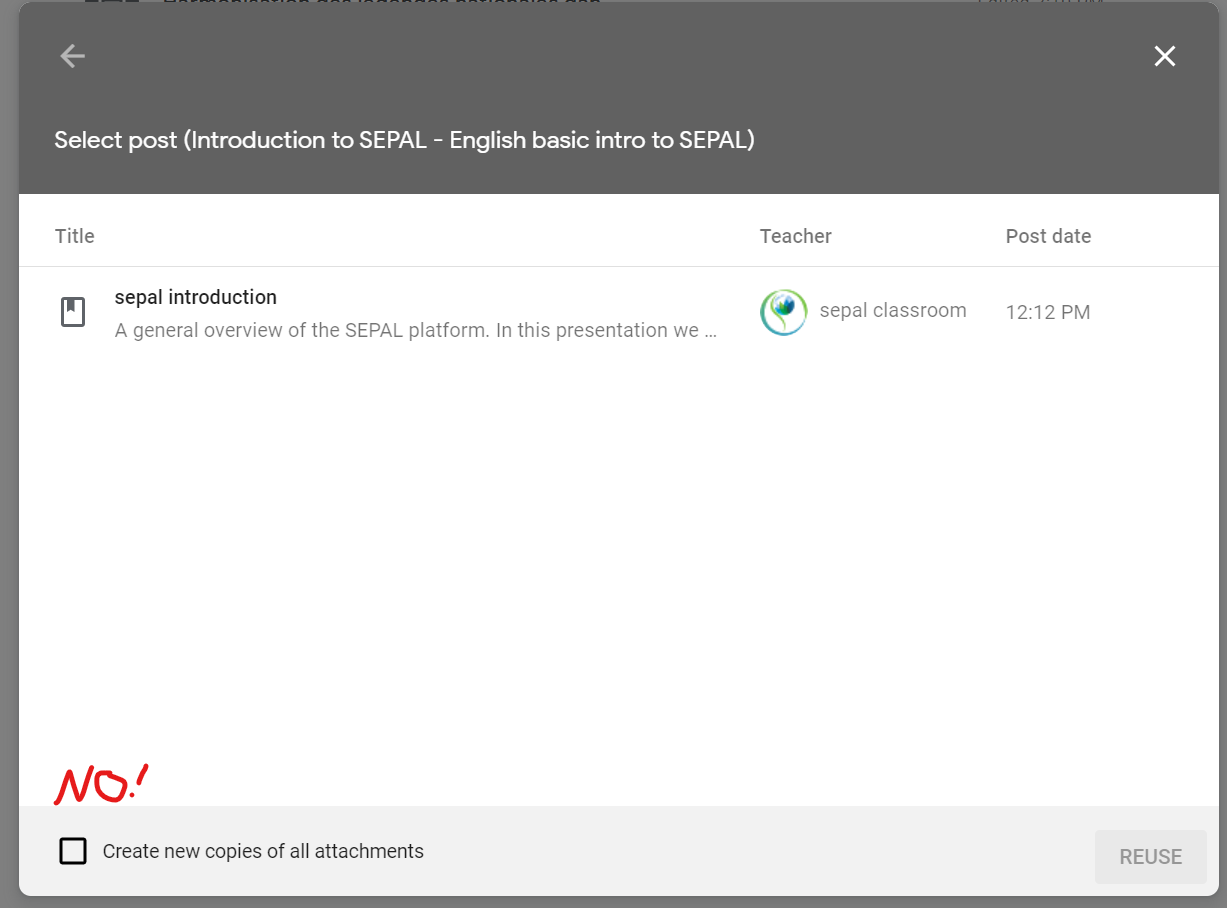Click the post description starting 'A general overview'
Screen dimensions: 1227x908
coord(415,330)
